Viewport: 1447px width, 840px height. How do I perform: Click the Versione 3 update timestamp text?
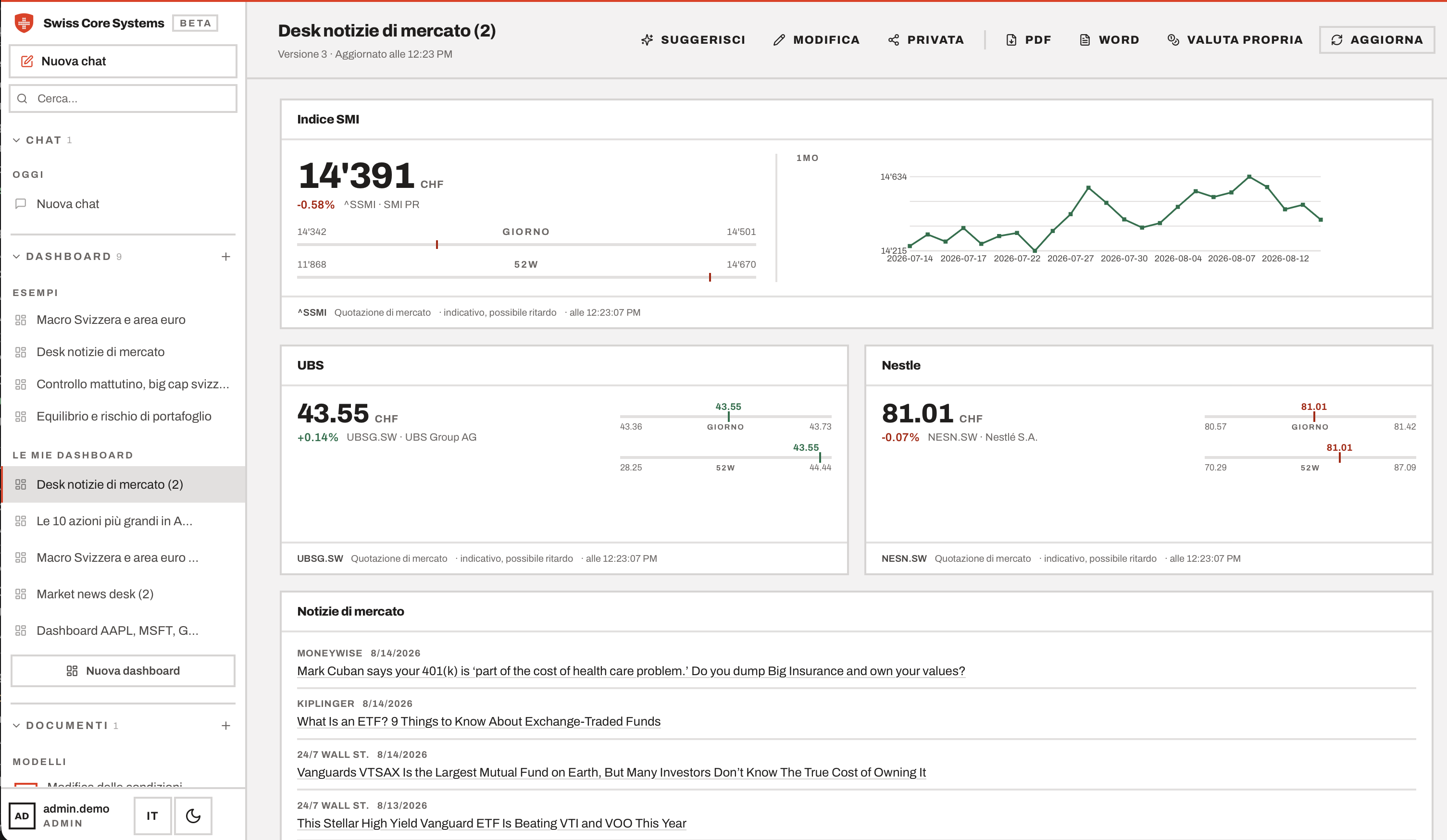[x=365, y=54]
